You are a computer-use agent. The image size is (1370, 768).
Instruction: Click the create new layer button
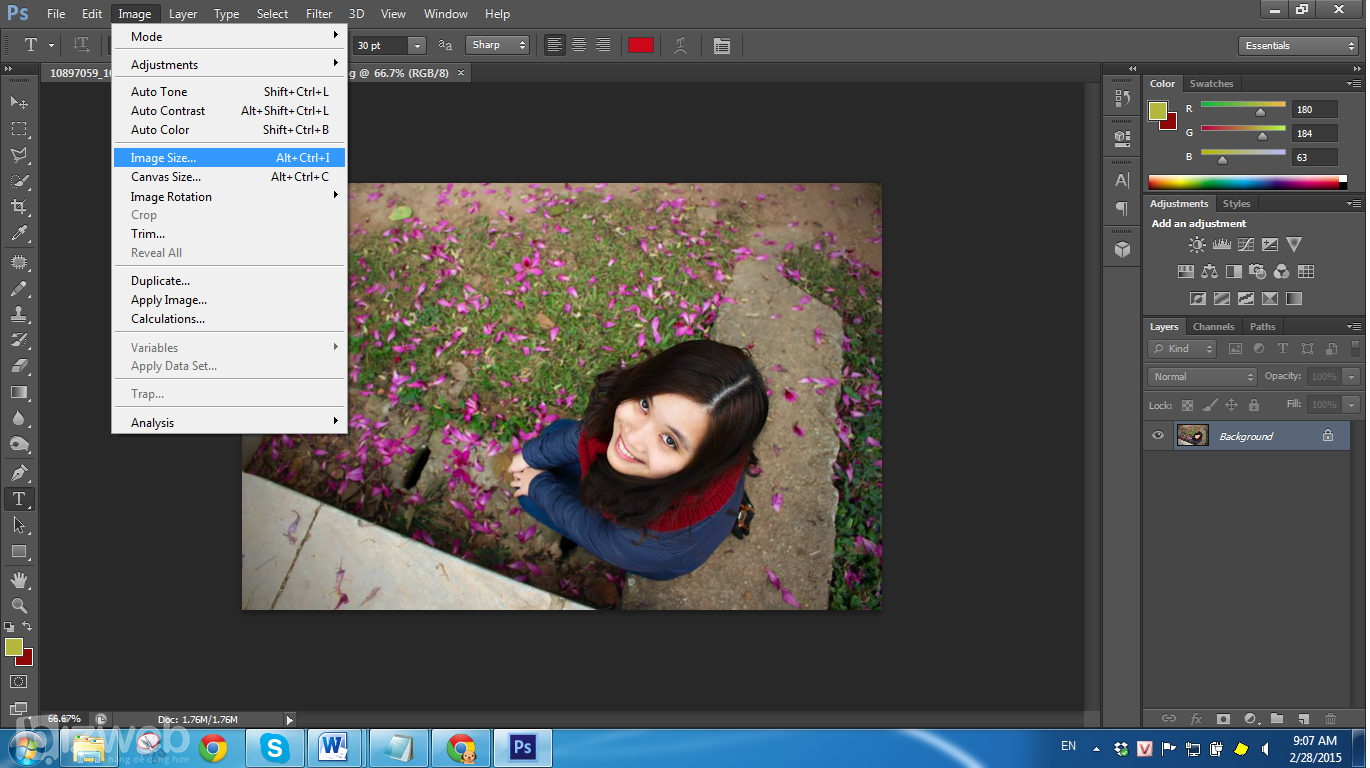pyautogui.click(x=1304, y=718)
